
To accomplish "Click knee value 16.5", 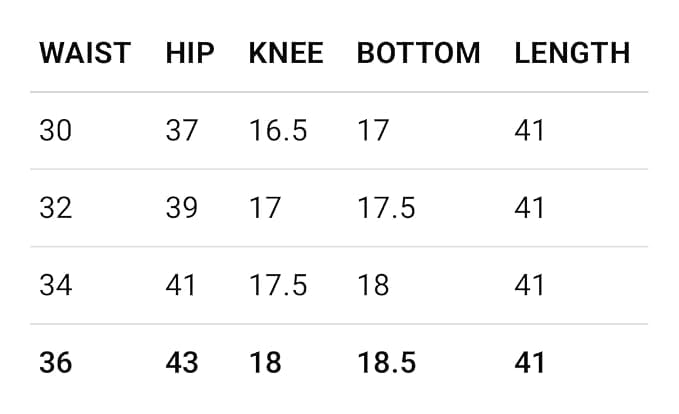I will point(278,130).
